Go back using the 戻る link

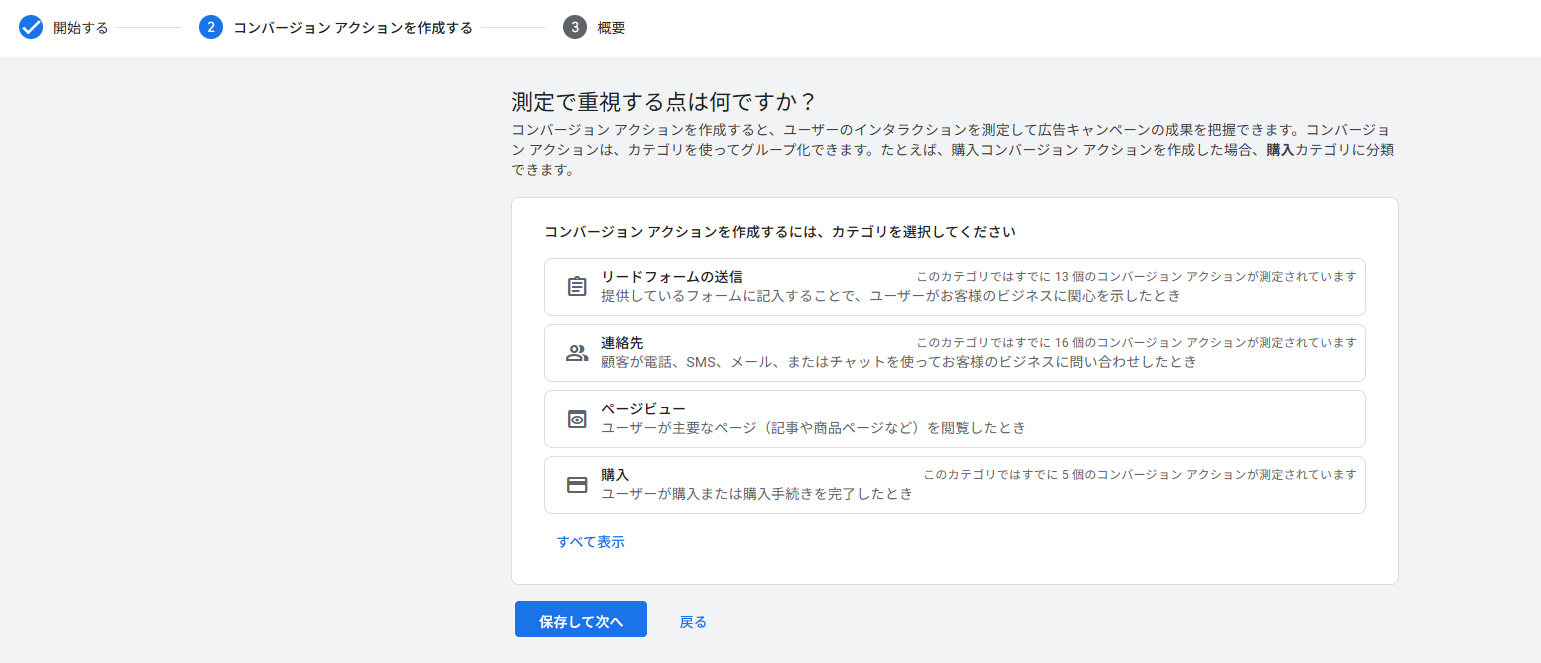(x=693, y=622)
